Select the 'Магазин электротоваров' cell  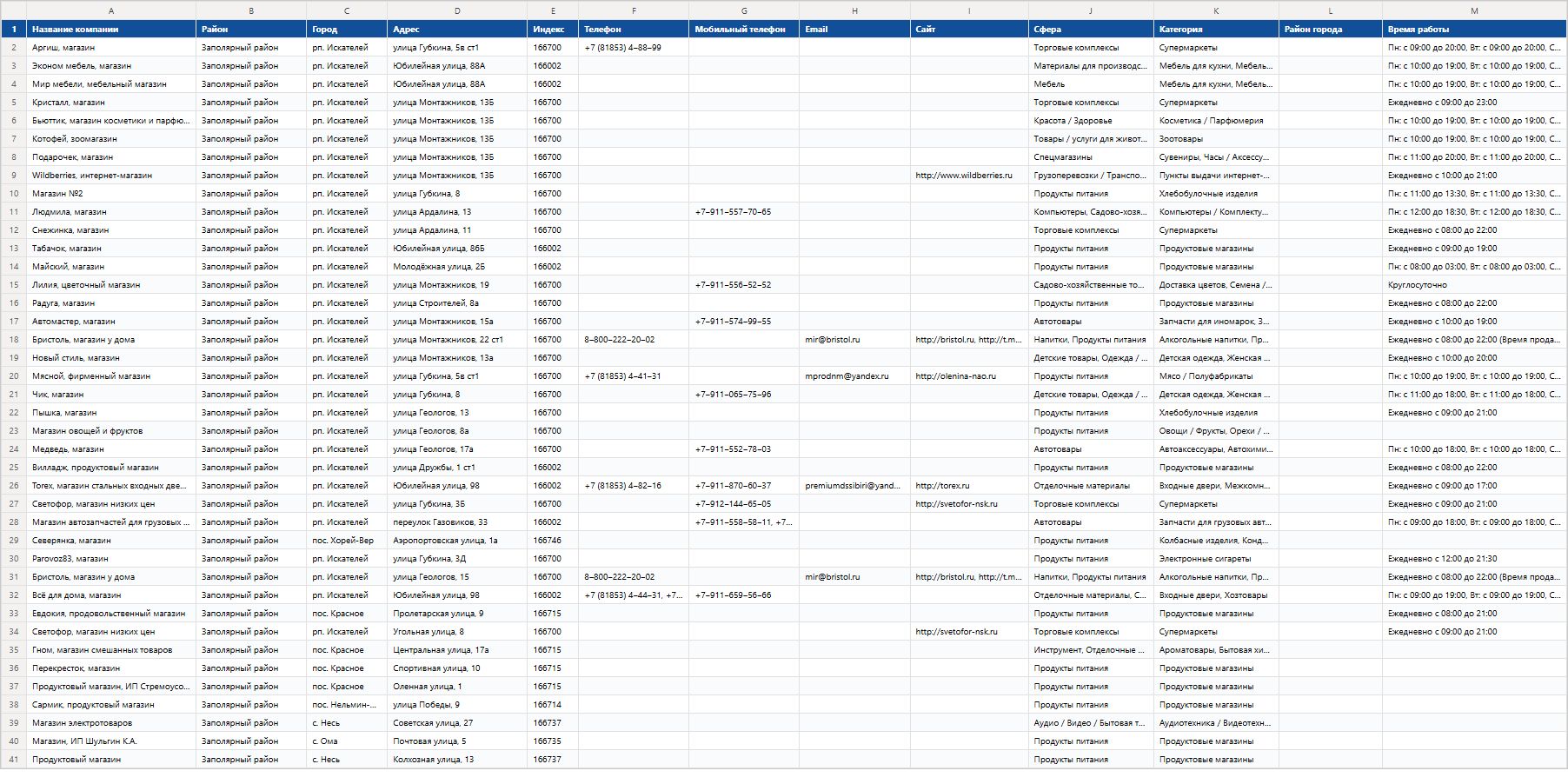tap(111, 723)
